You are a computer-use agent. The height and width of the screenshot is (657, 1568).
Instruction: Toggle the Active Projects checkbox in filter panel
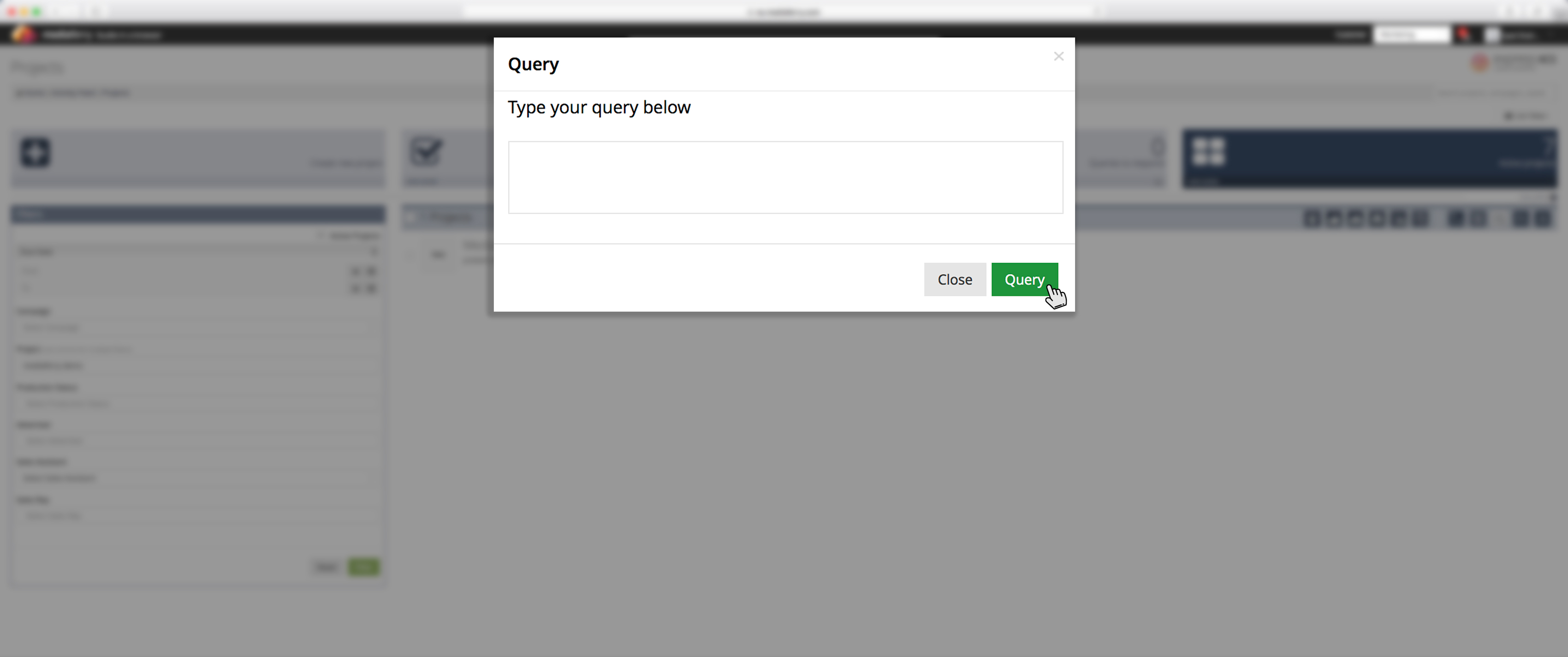point(321,236)
